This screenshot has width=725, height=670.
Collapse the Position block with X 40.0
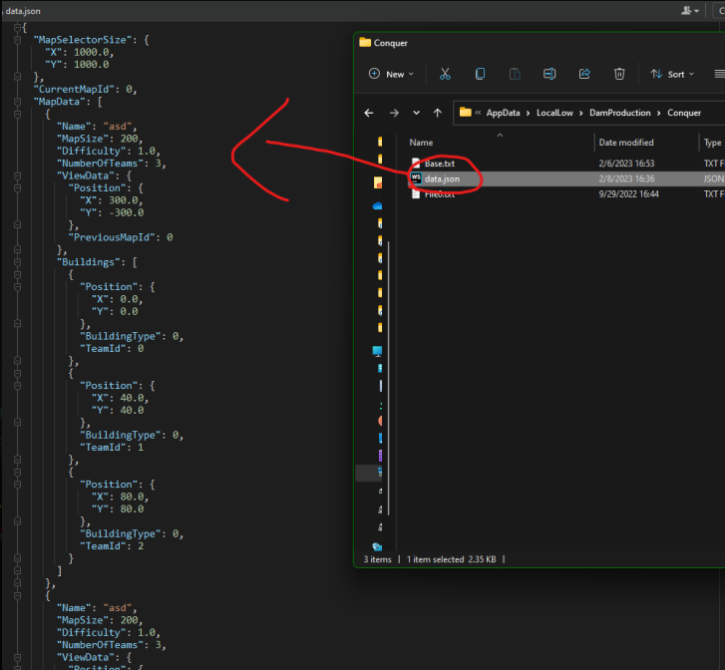point(18,386)
